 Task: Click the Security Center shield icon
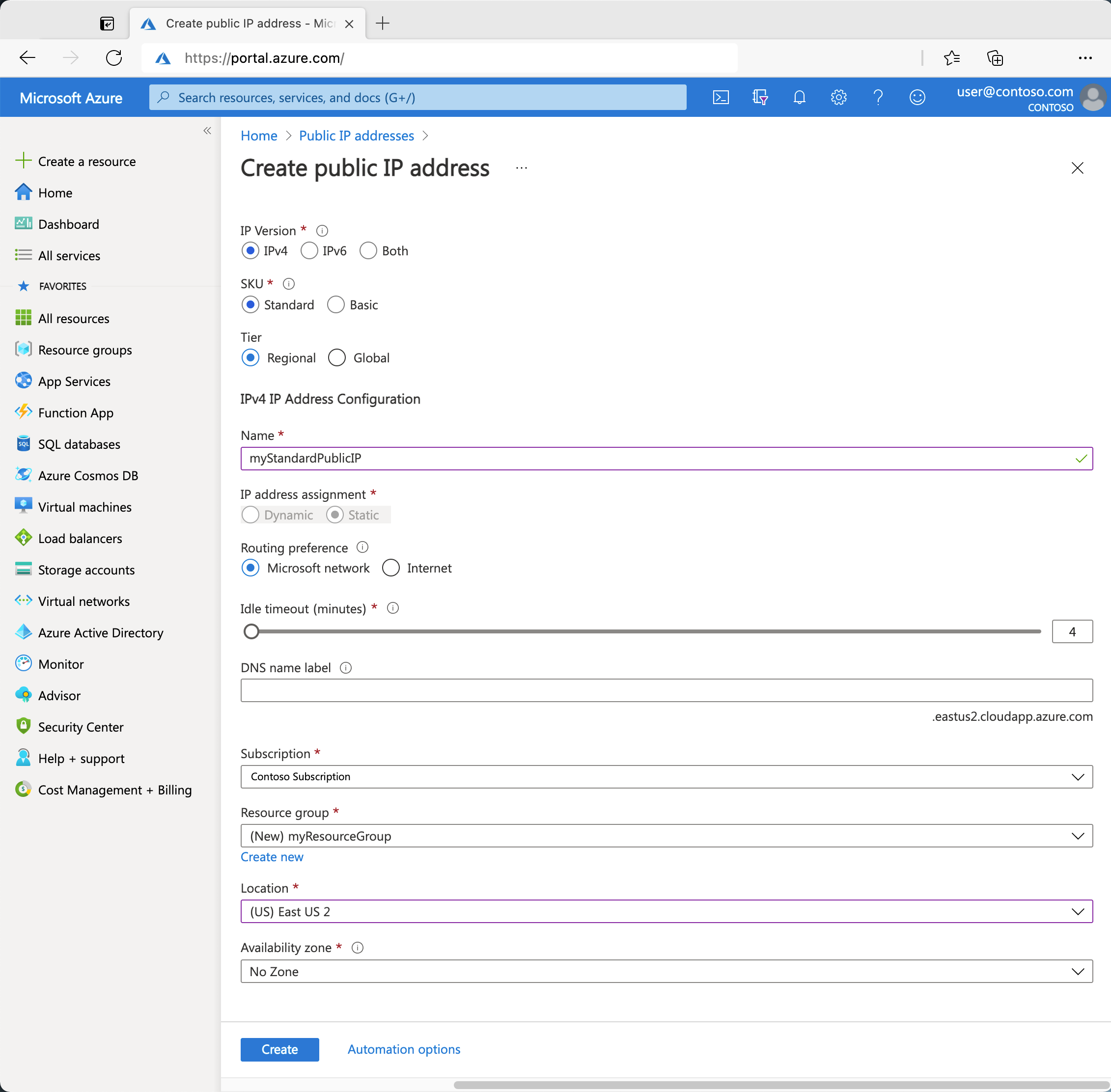pos(23,726)
